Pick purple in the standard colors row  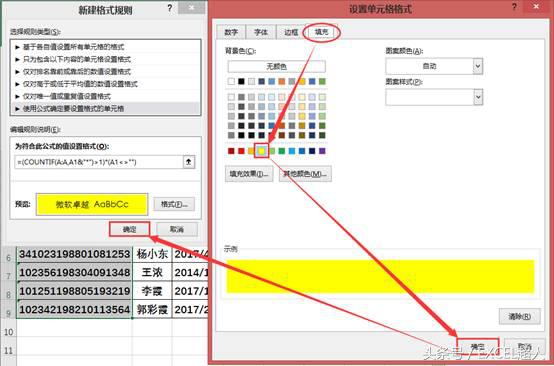point(322,151)
